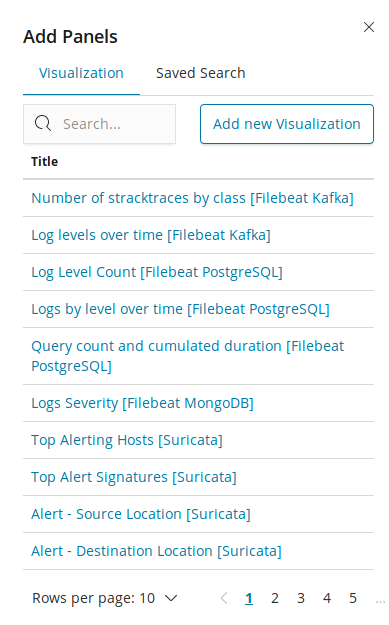Select the Visualization tab
Viewport: 389px width, 625px height.
(x=81, y=73)
